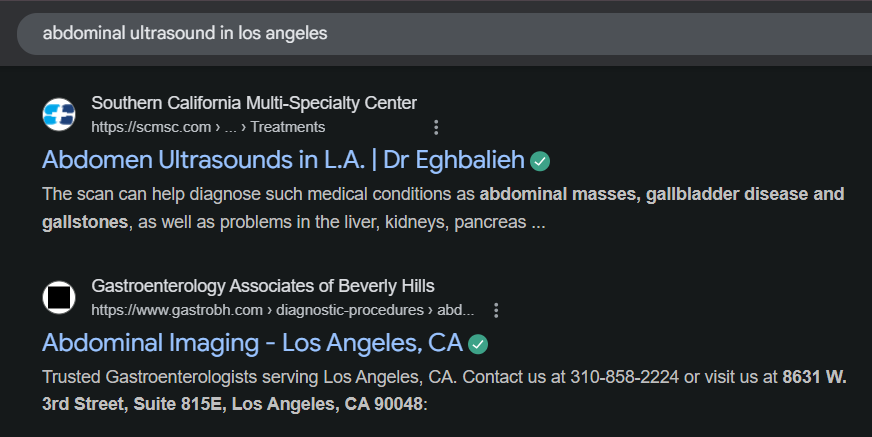The image size is (872, 437).
Task: Click the Southern California Multi-Specialty Center site name
Action: 254,103
